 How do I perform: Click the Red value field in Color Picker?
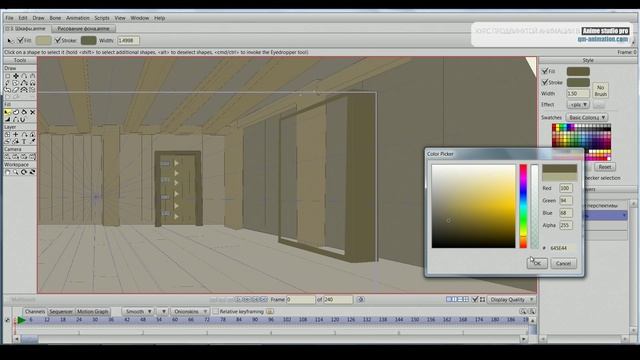tap(565, 188)
